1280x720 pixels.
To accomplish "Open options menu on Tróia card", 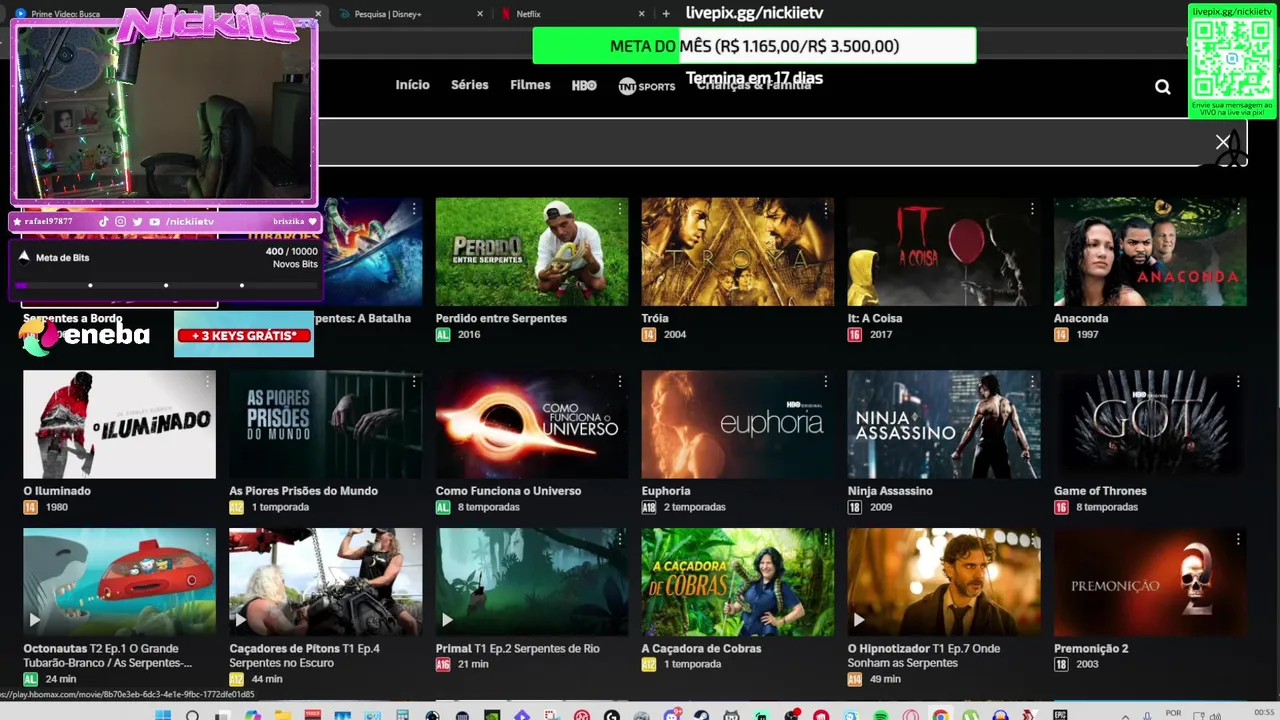I will (x=826, y=209).
